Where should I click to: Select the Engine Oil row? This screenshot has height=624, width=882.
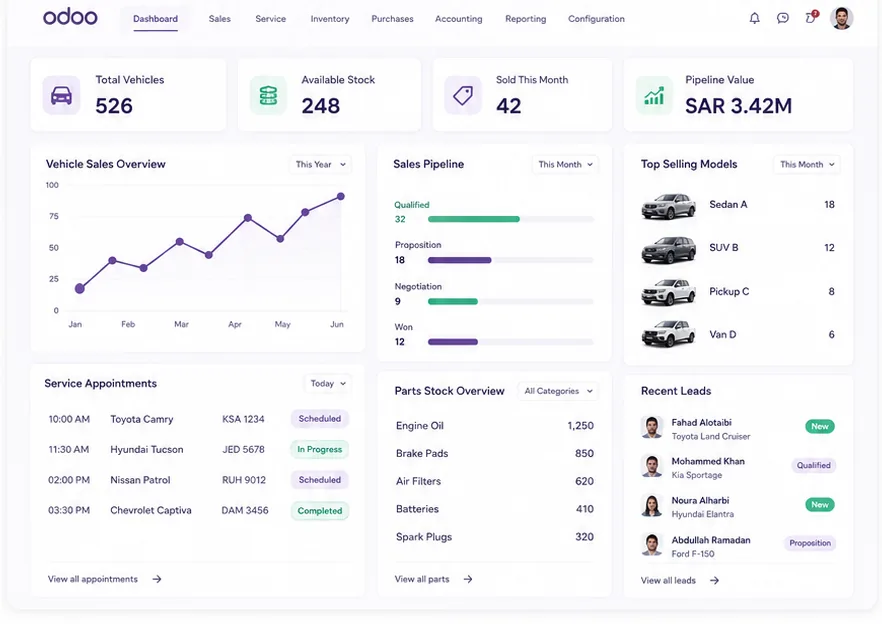click(494, 426)
